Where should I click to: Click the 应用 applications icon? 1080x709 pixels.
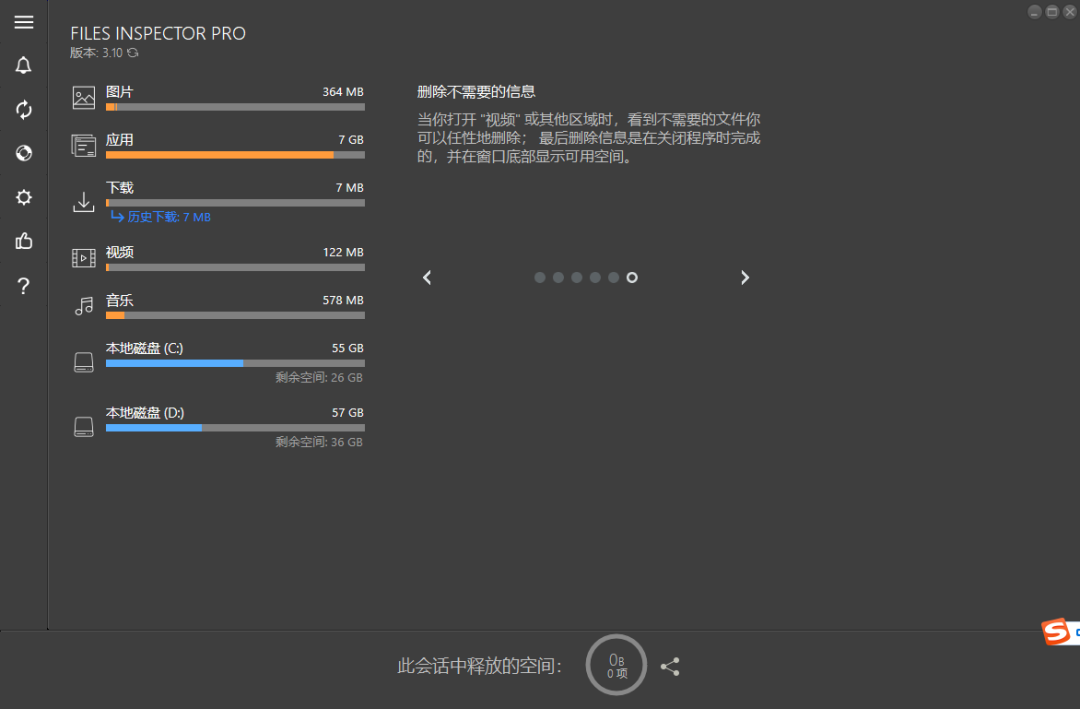(x=83, y=145)
